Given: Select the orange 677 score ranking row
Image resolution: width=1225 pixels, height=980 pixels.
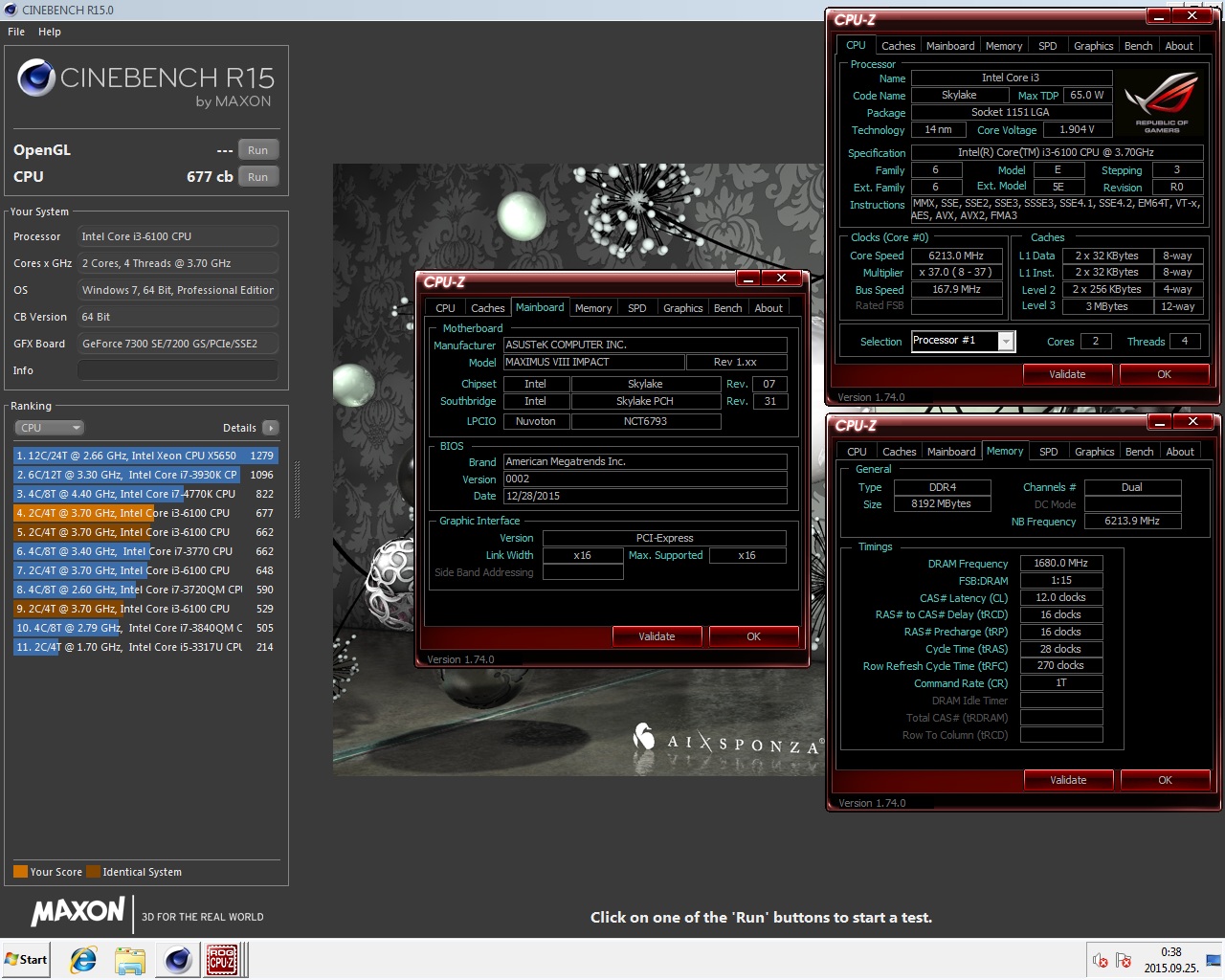Looking at the screenshot, I should (145, 513).
